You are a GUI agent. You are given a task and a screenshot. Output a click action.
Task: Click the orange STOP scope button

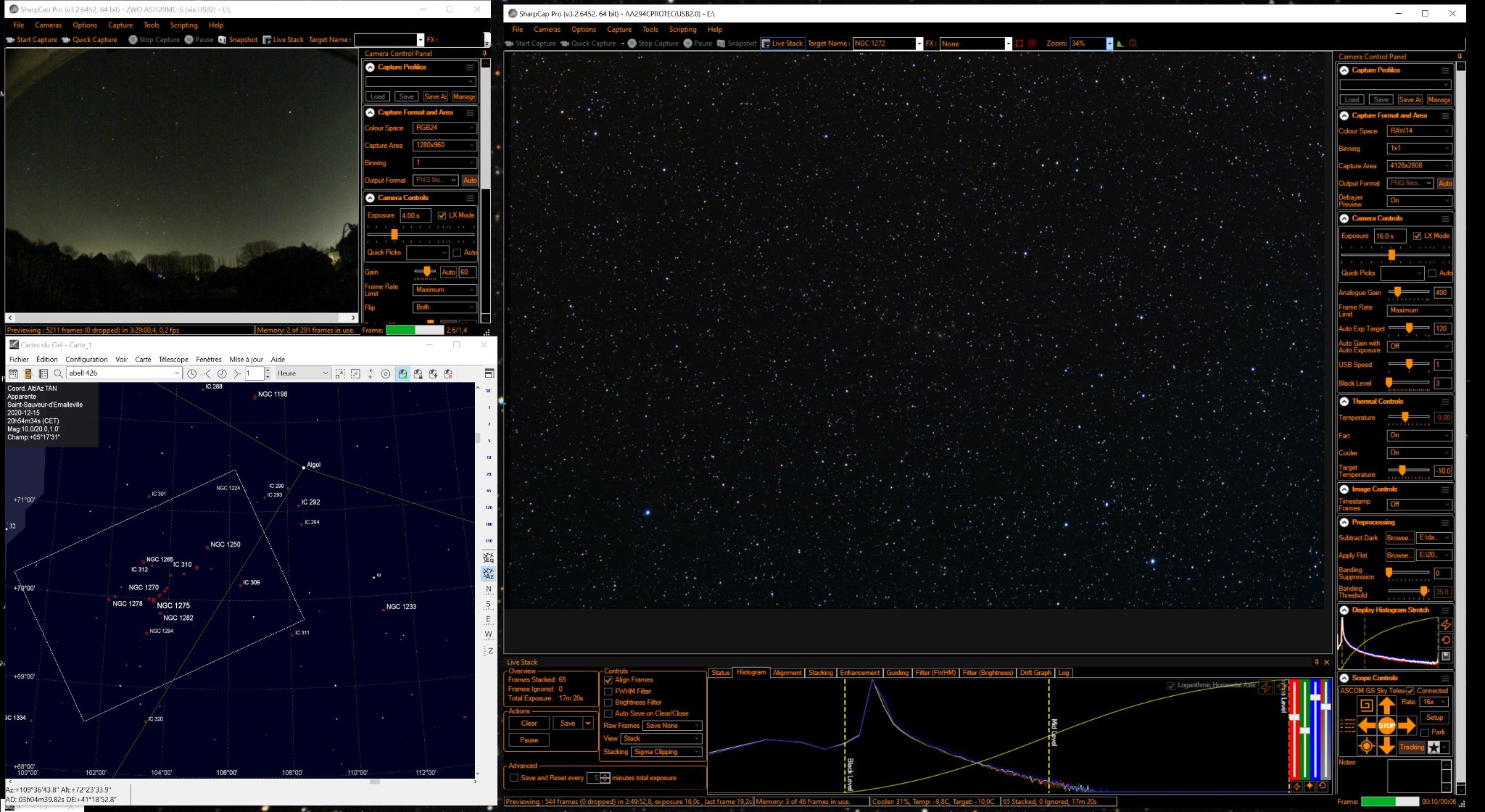[1386, 726]
